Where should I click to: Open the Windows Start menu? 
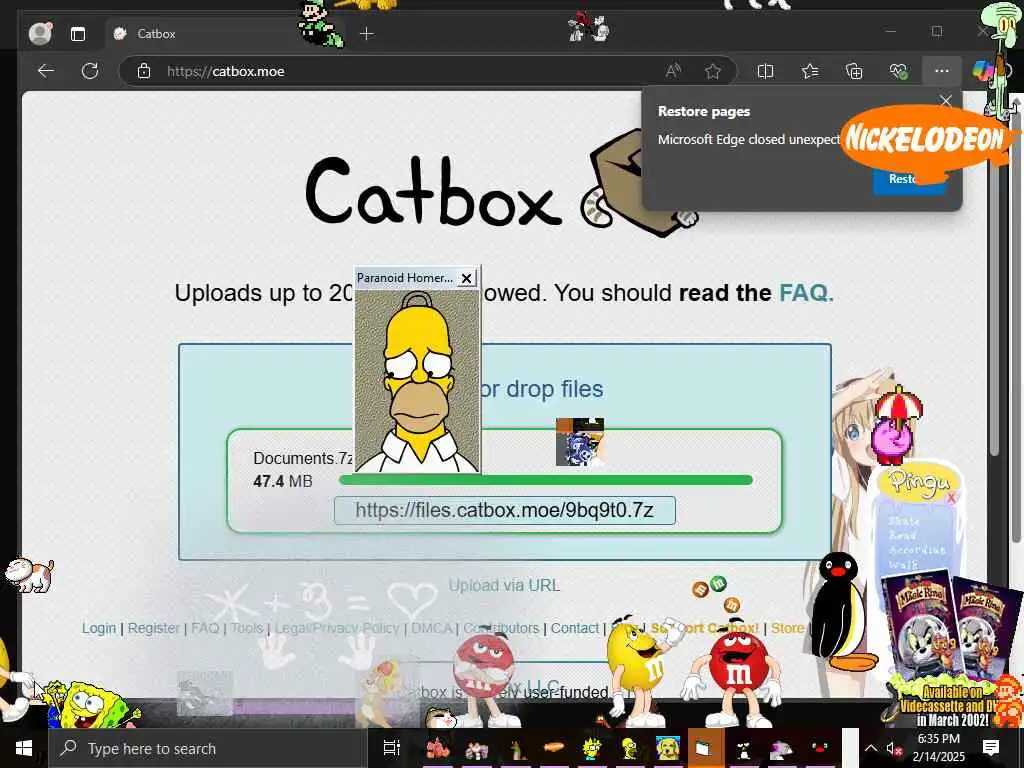point(24,748)
